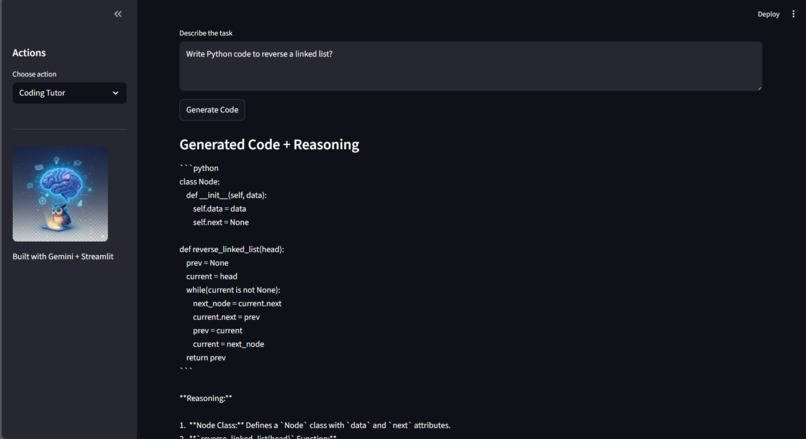Click the chevron arrow in Choose action box
This screenshot has width=806, height=439.
coord(115,93)
